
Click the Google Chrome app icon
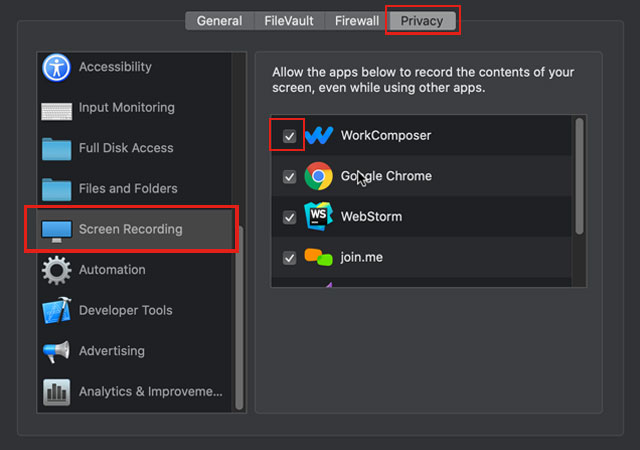319,176
